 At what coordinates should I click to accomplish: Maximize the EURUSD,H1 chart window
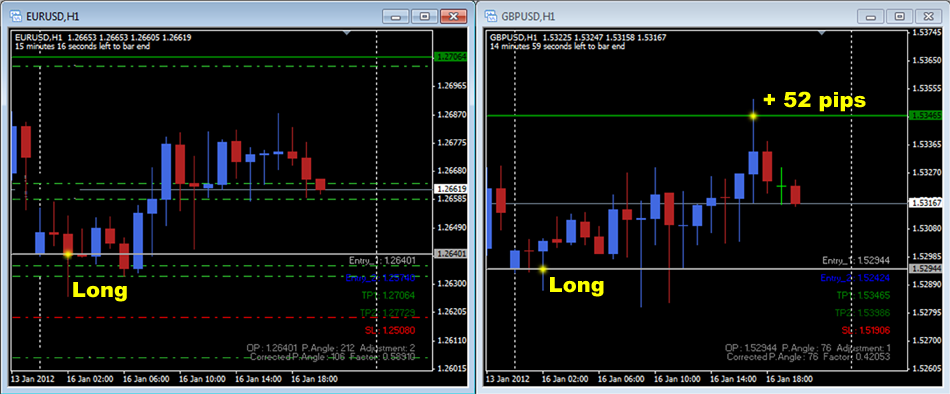(425, 16)
